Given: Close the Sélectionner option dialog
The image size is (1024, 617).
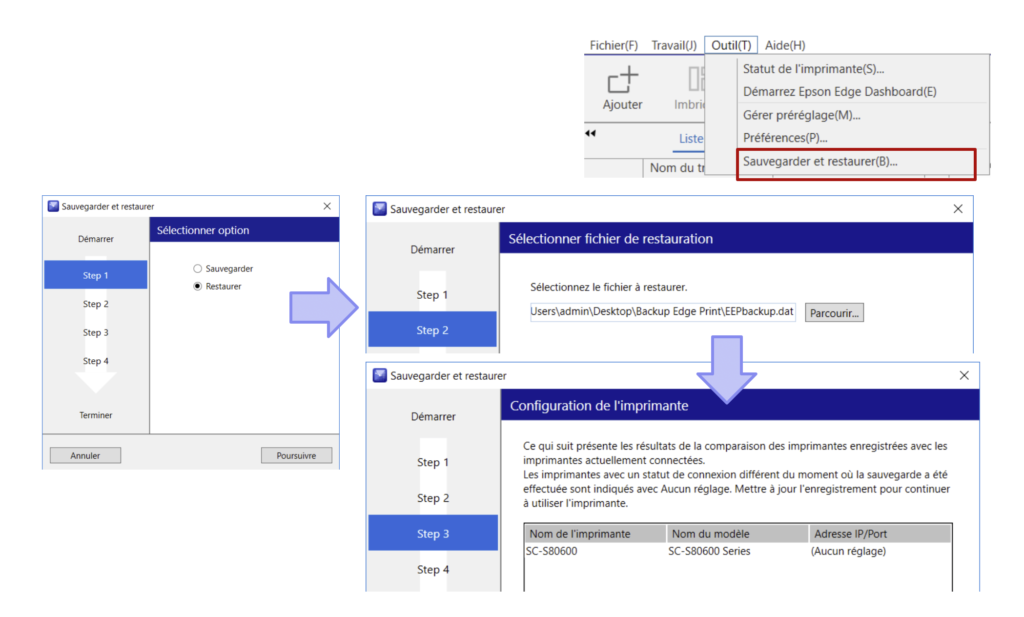Looking at the screenshot, I should [327, 206].
